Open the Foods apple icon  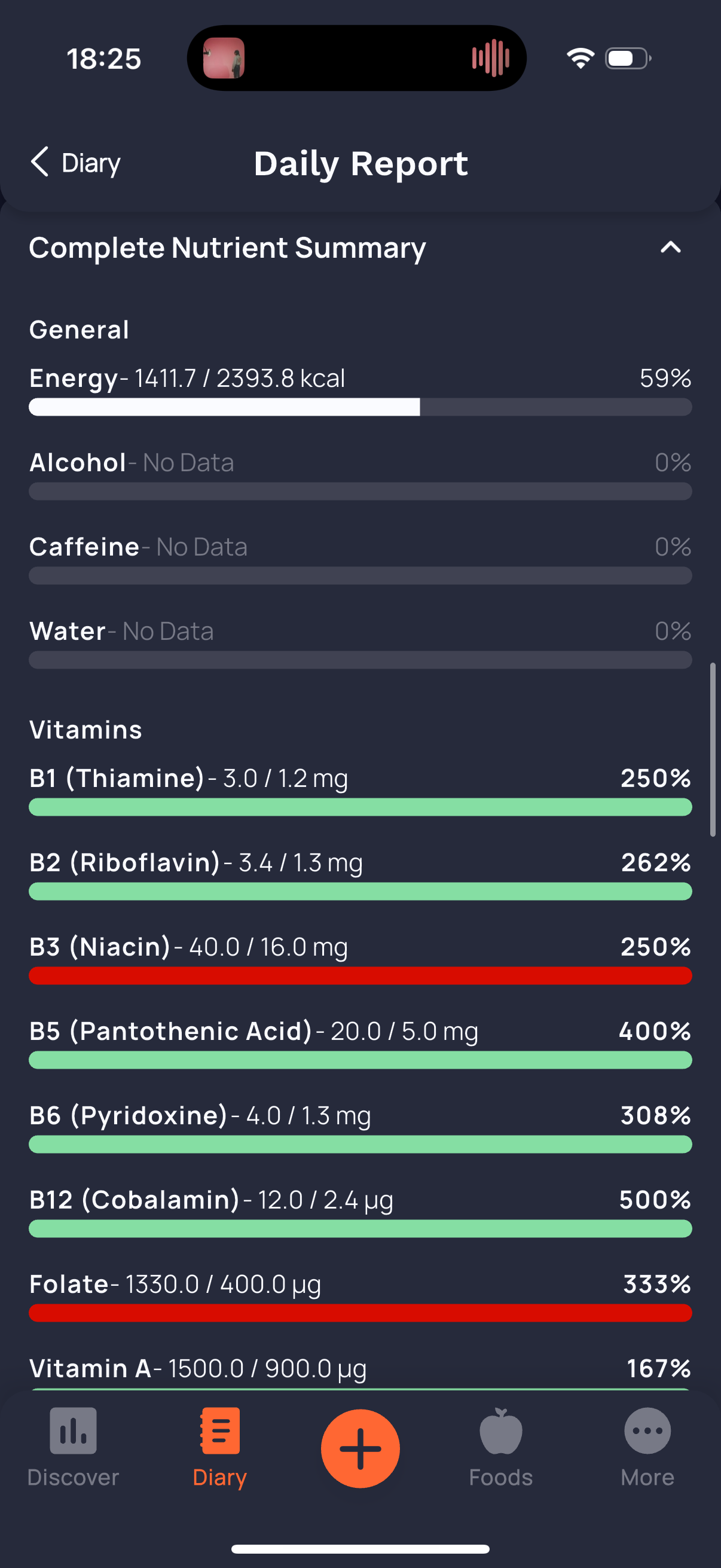pos(501,1430)
